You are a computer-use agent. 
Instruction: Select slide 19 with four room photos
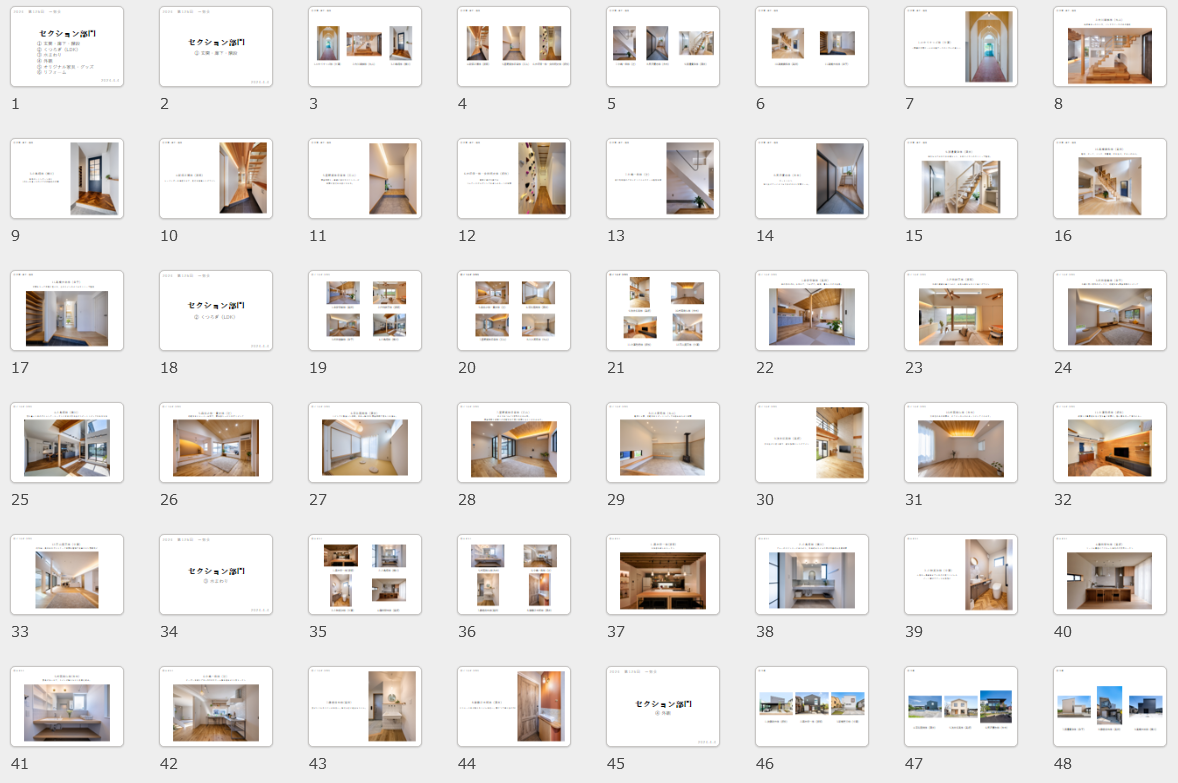click(x=365, y=311)
